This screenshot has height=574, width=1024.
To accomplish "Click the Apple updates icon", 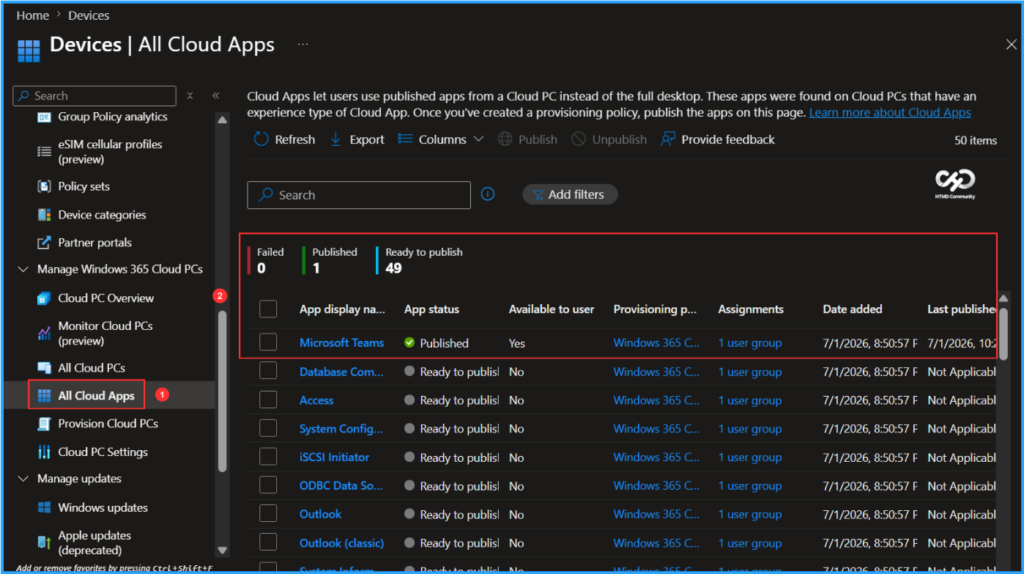I will tap(44, 542).
